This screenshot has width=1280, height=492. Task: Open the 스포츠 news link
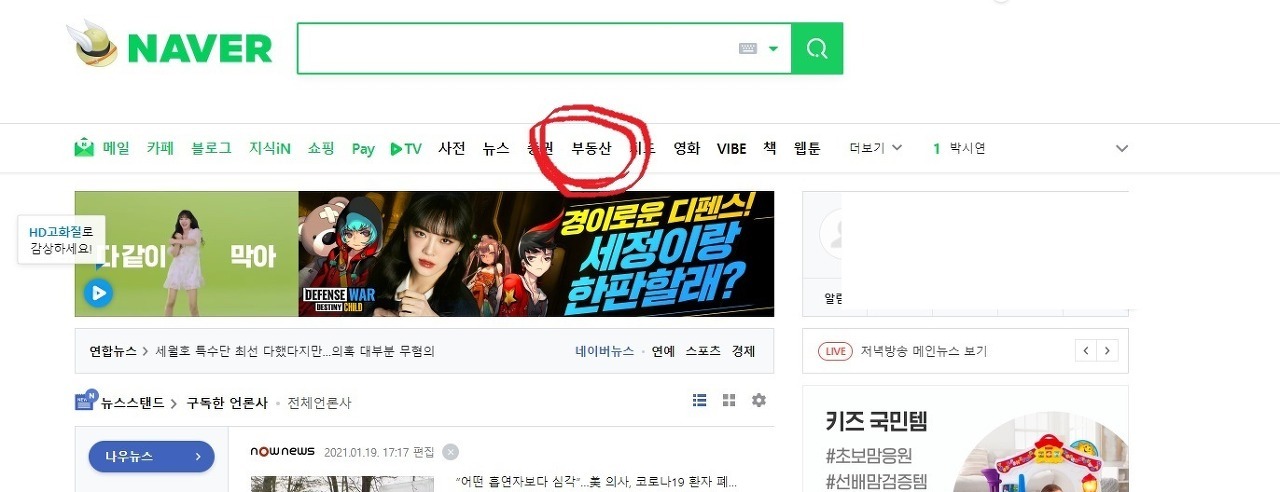click(703, 351)
